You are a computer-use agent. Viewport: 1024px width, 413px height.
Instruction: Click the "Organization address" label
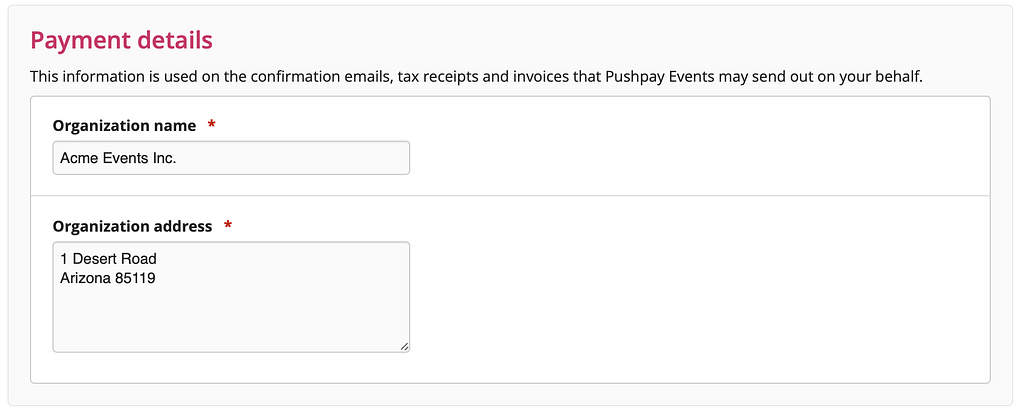[132, 226]
